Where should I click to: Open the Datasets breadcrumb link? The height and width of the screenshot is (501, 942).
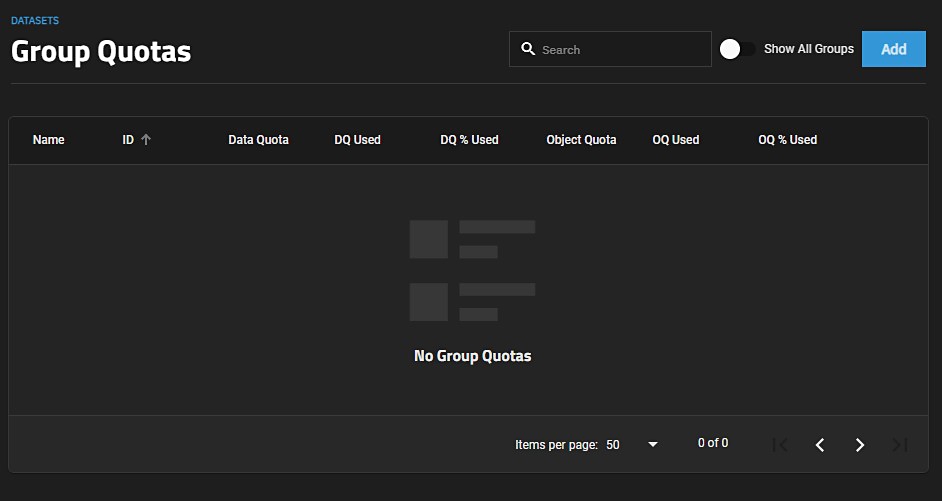[35, 20]
